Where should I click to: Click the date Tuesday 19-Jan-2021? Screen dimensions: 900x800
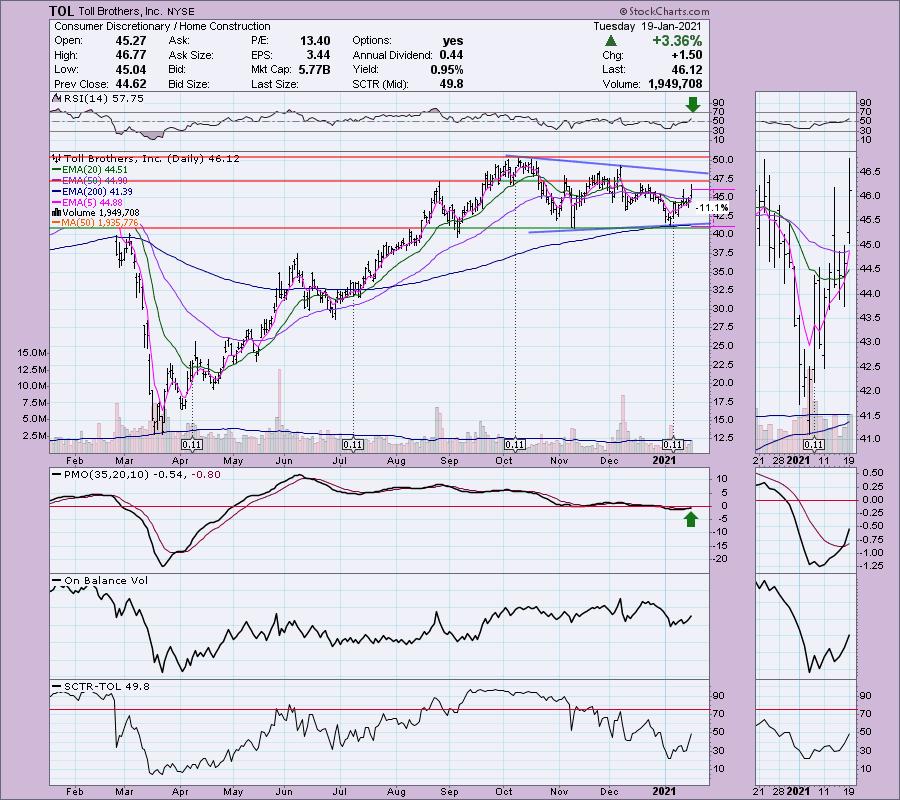pos(647,26)
